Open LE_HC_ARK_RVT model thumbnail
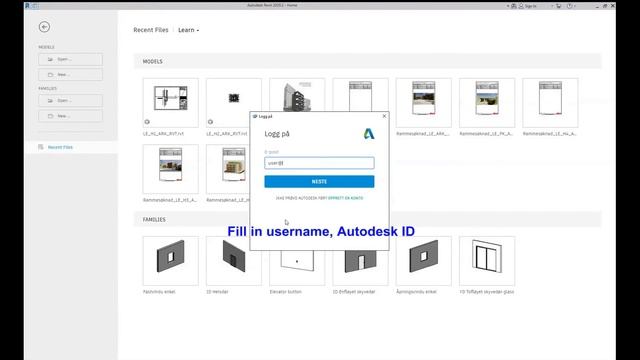 (171, 102)
